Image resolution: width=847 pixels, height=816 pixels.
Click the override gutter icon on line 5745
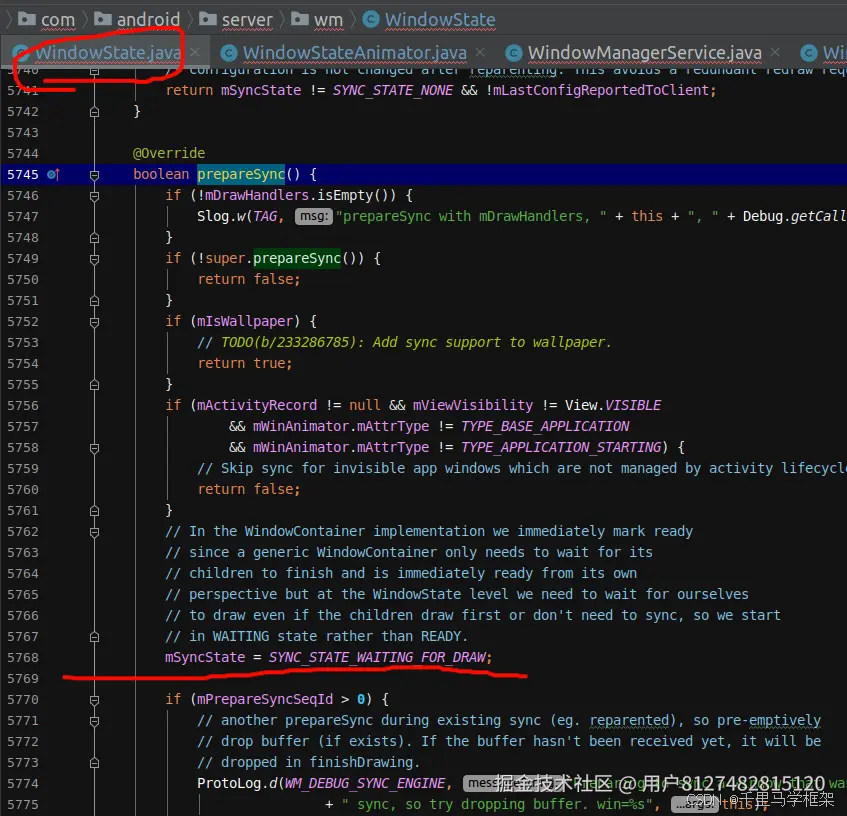click(53, 174)
